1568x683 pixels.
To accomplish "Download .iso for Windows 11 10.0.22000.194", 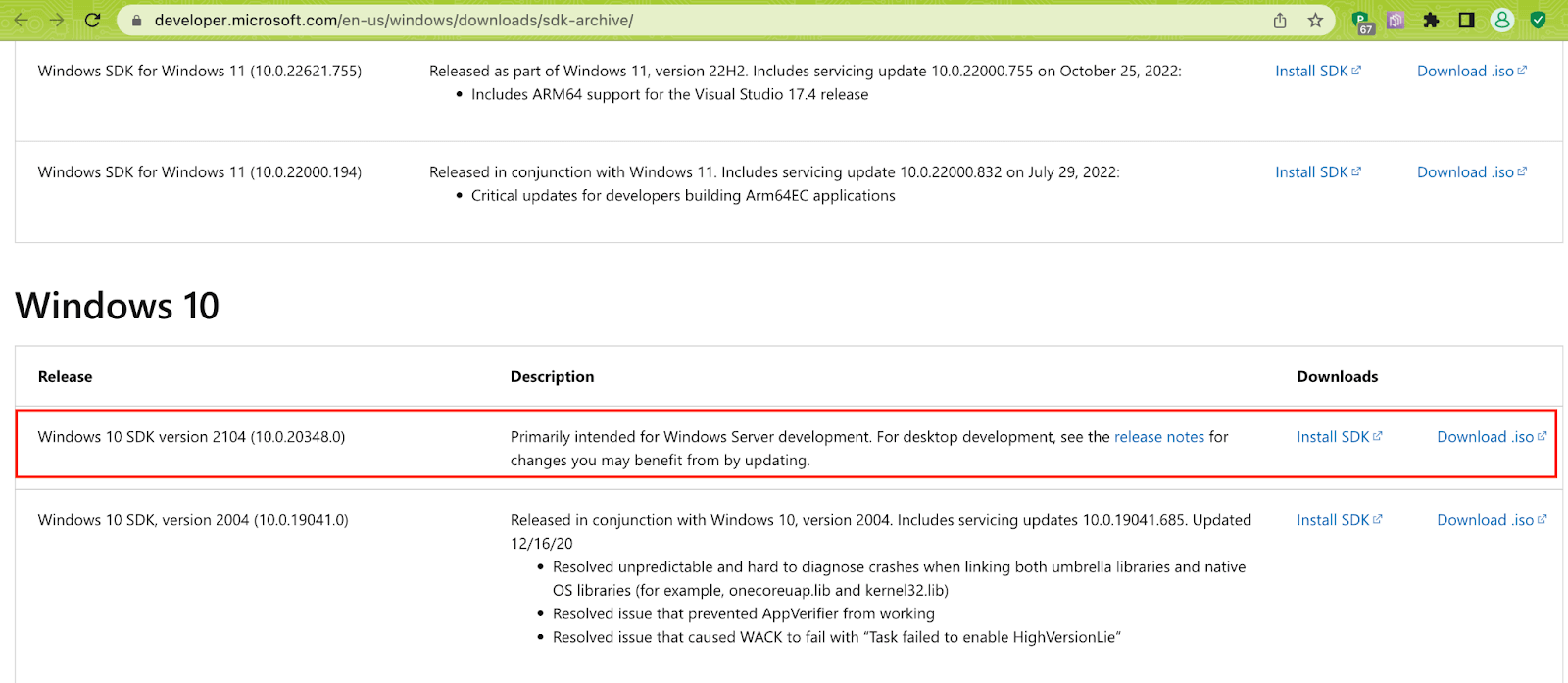I will click(x=1472, y=171).
